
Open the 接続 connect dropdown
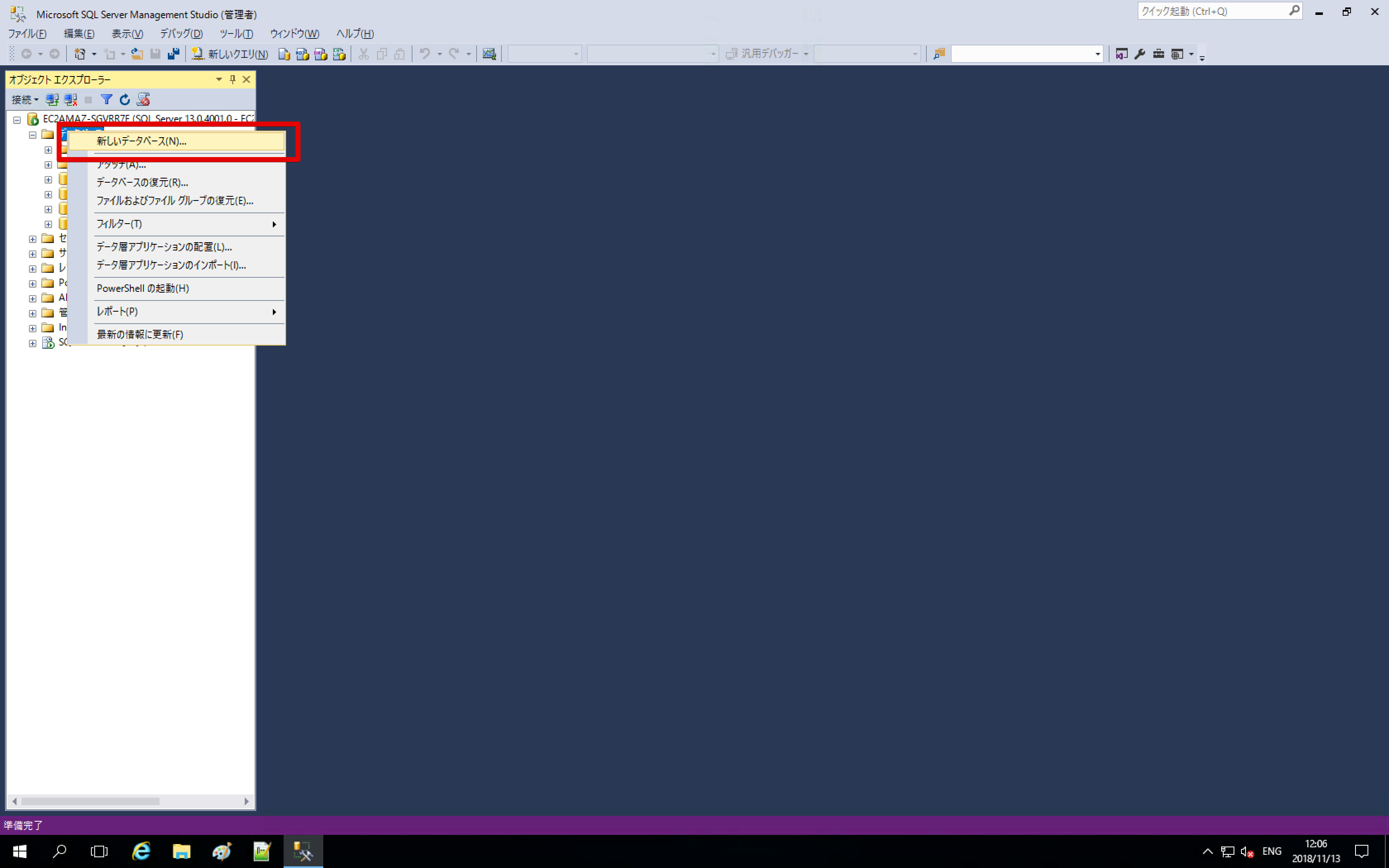coord(25,99)
